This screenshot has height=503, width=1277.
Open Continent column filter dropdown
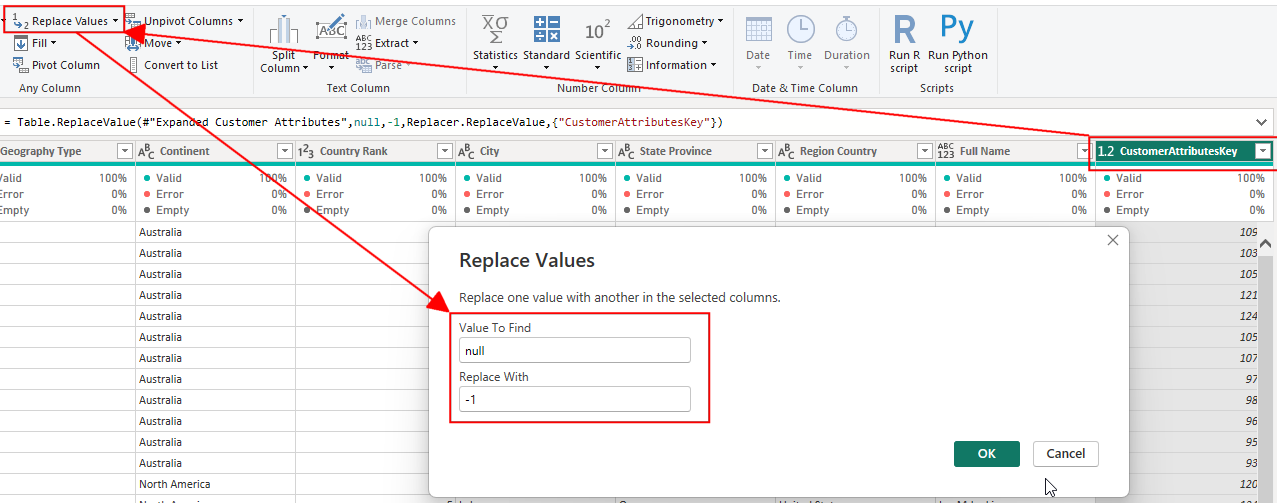tap(285, 151)
